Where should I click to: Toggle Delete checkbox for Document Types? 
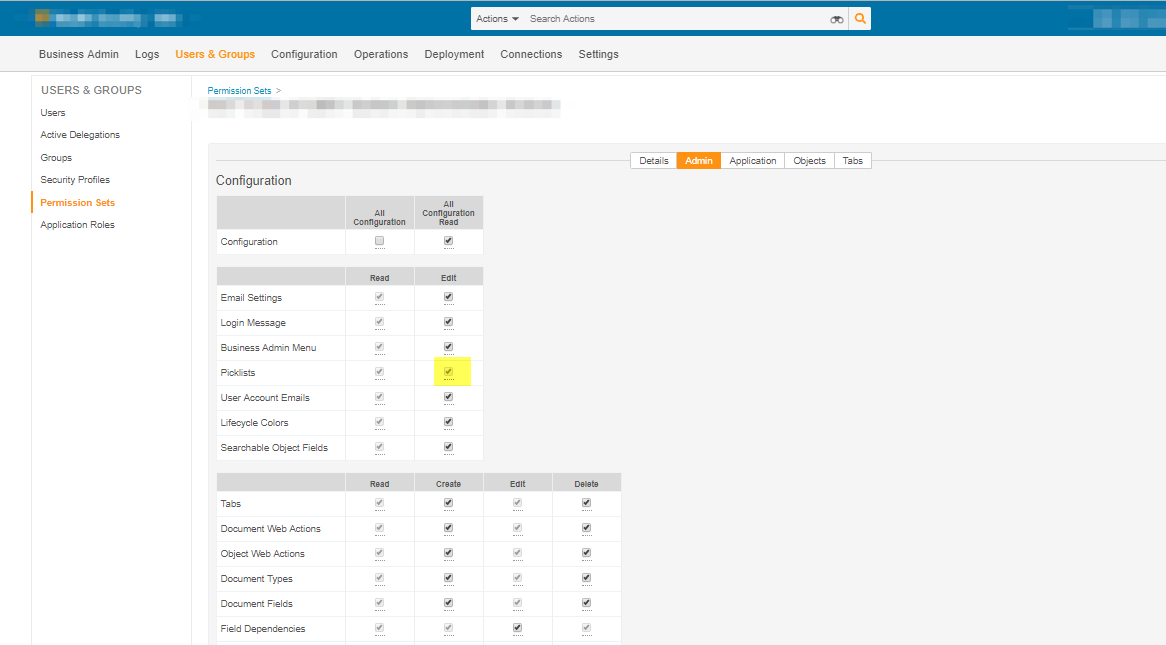tap(586, 578)
